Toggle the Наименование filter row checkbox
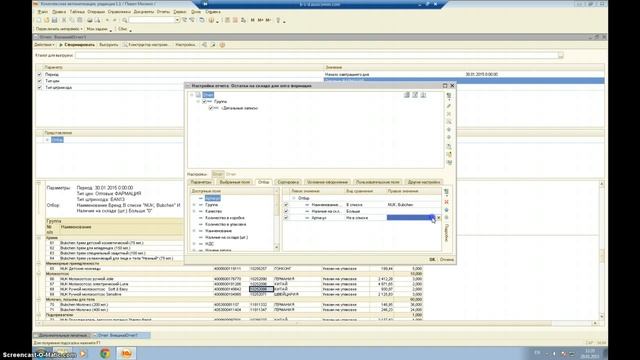This screenshot has width=640, height=360. [x=286, y=205]
